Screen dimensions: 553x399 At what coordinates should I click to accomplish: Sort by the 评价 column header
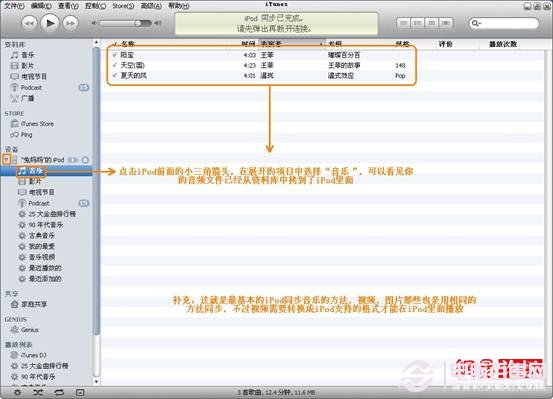(446, 44)
